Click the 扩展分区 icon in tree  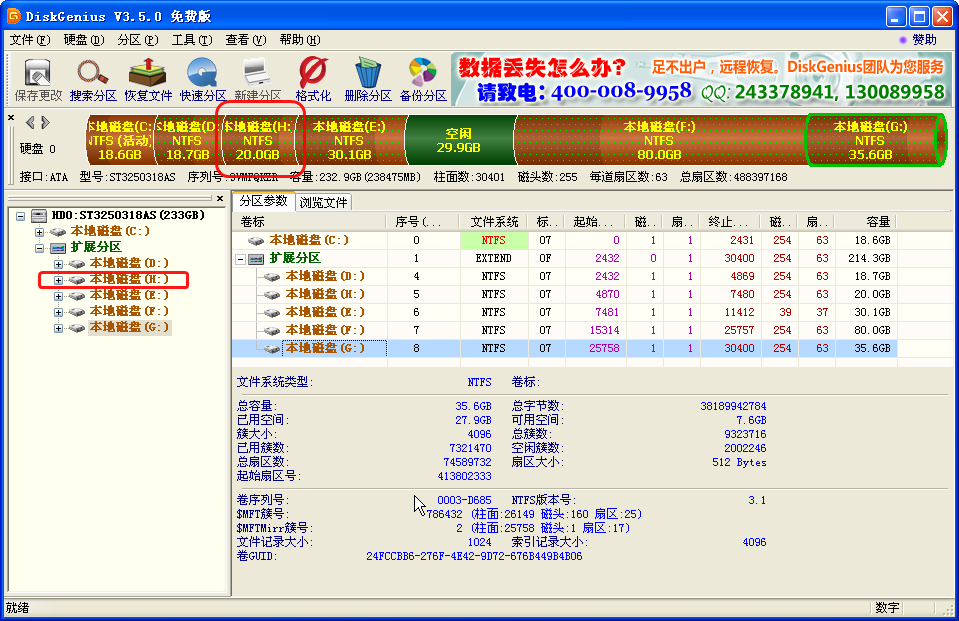[x=58, y=247]
